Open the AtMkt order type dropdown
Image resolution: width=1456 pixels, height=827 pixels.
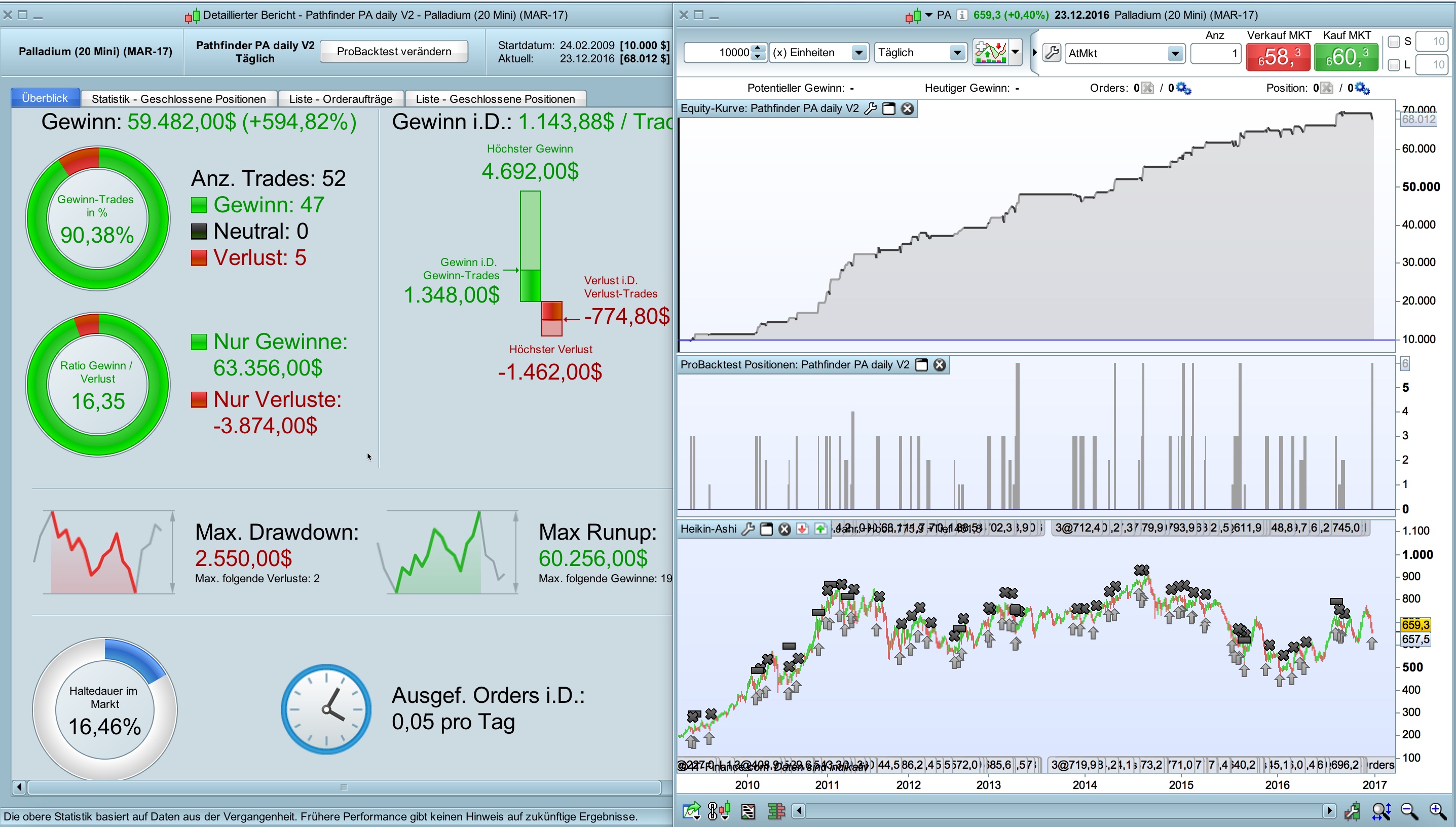1174,53
